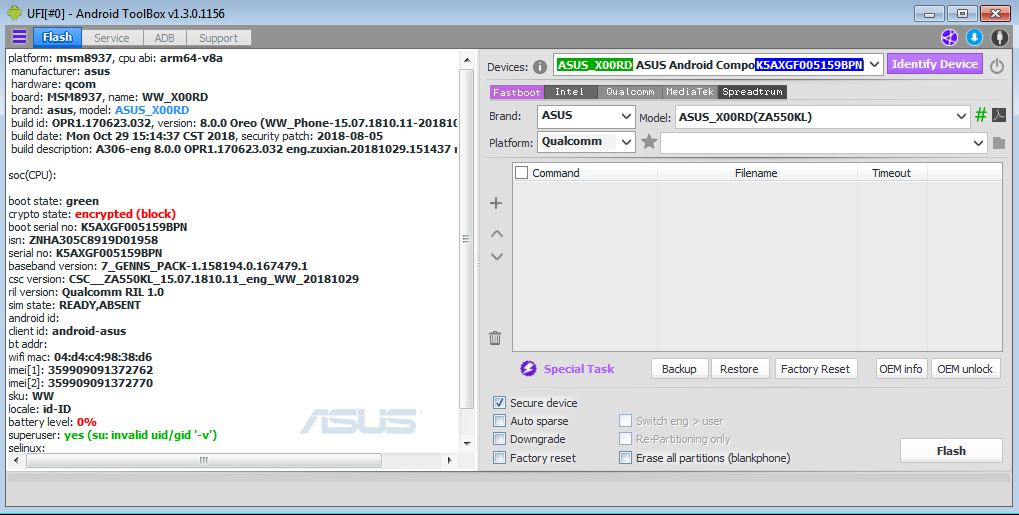
Task: Click log scroll right arrow
Action: click(x=449, y=460)
